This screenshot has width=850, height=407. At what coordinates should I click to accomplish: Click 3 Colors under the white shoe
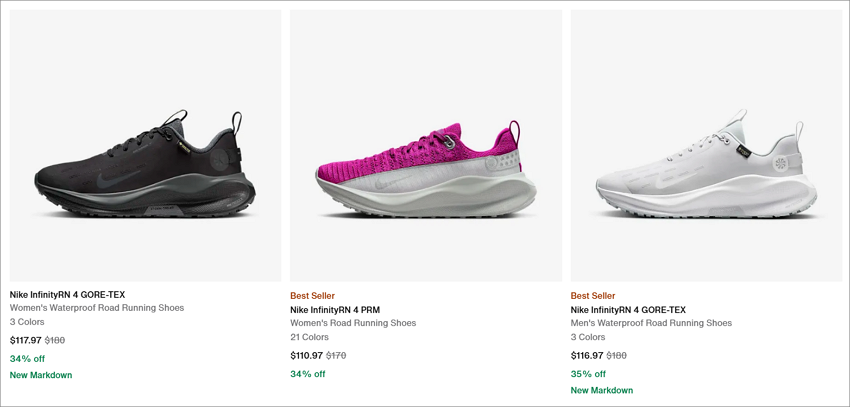(x=588, y=337)
